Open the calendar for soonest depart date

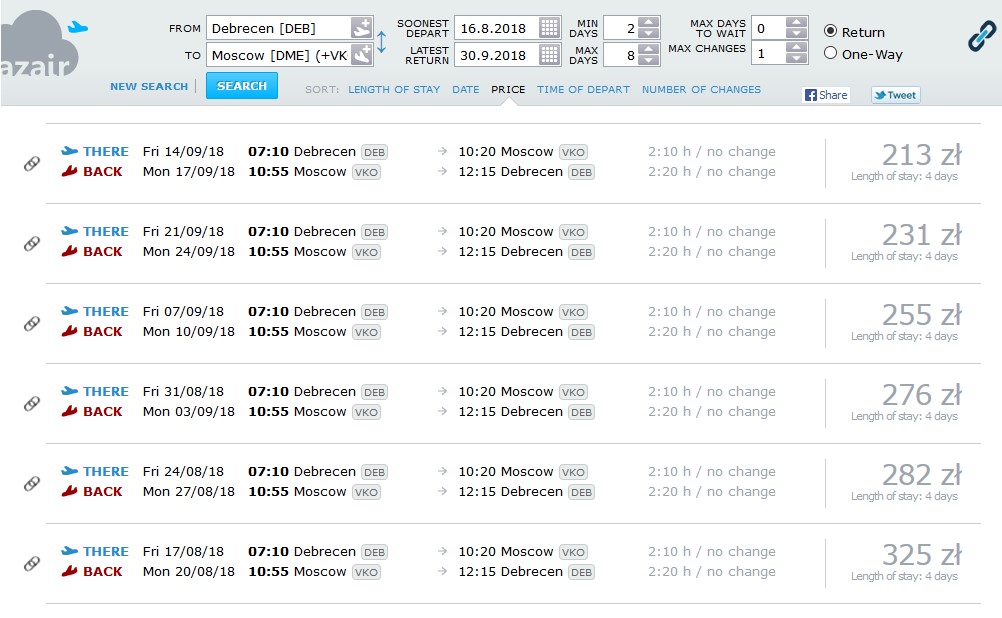point(549,28)
